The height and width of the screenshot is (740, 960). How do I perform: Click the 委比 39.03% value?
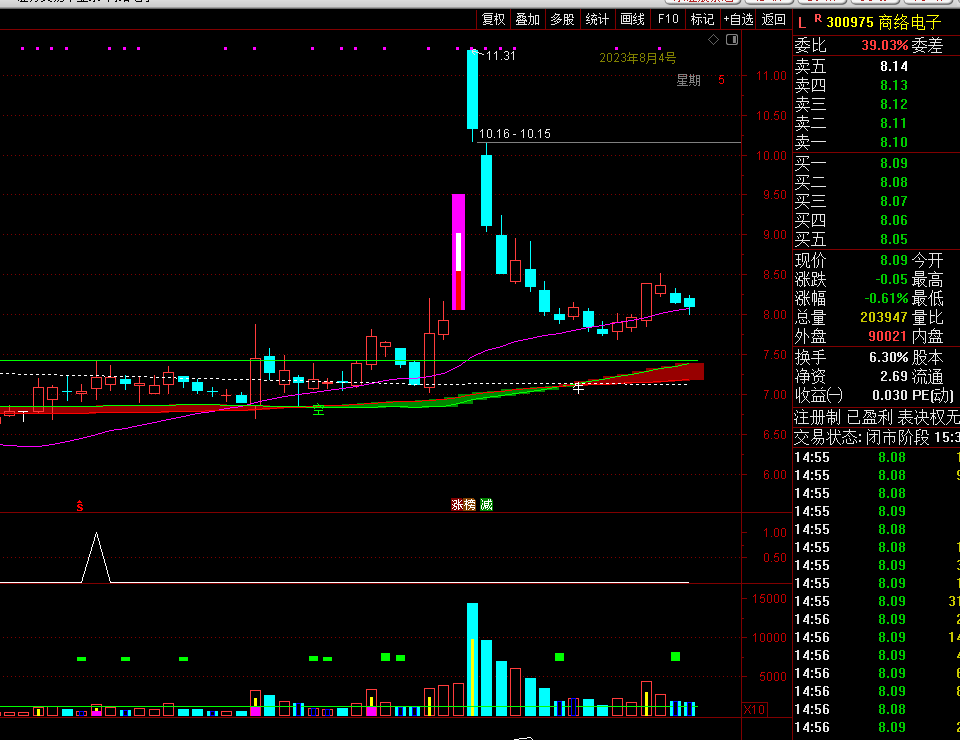coord(884,45)
